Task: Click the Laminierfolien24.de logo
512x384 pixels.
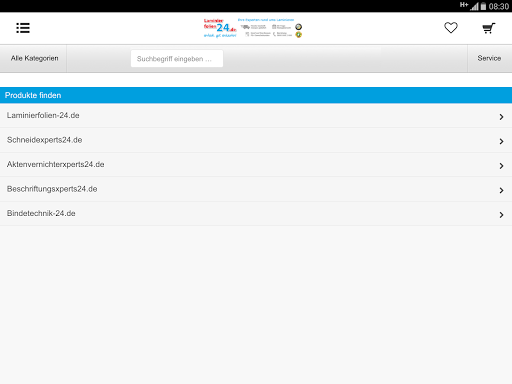Action: [220, 28]
